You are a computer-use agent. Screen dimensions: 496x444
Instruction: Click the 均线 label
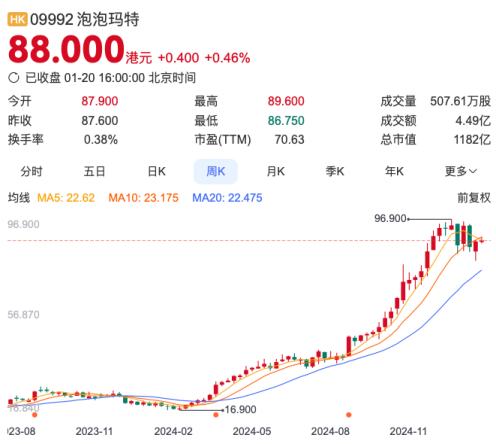click(19, 198)
